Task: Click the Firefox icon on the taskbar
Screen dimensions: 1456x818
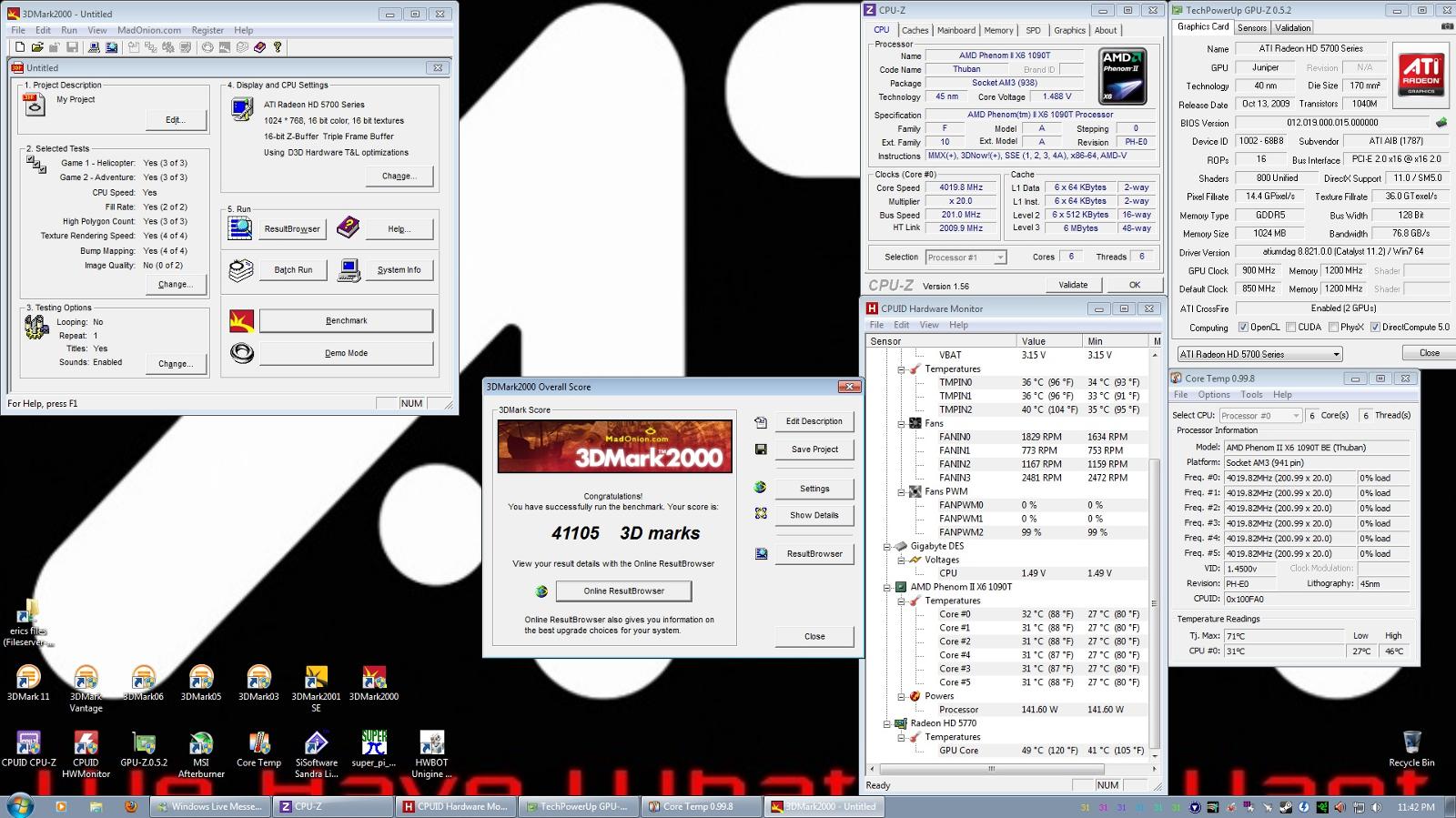Action: point(130,806)
